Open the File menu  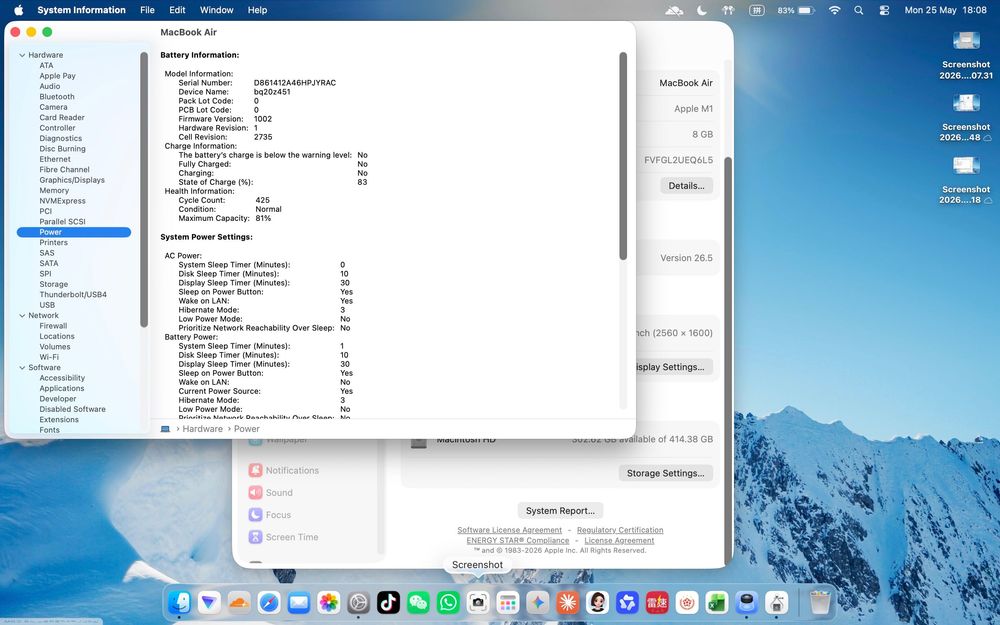[x=147, y=10]
